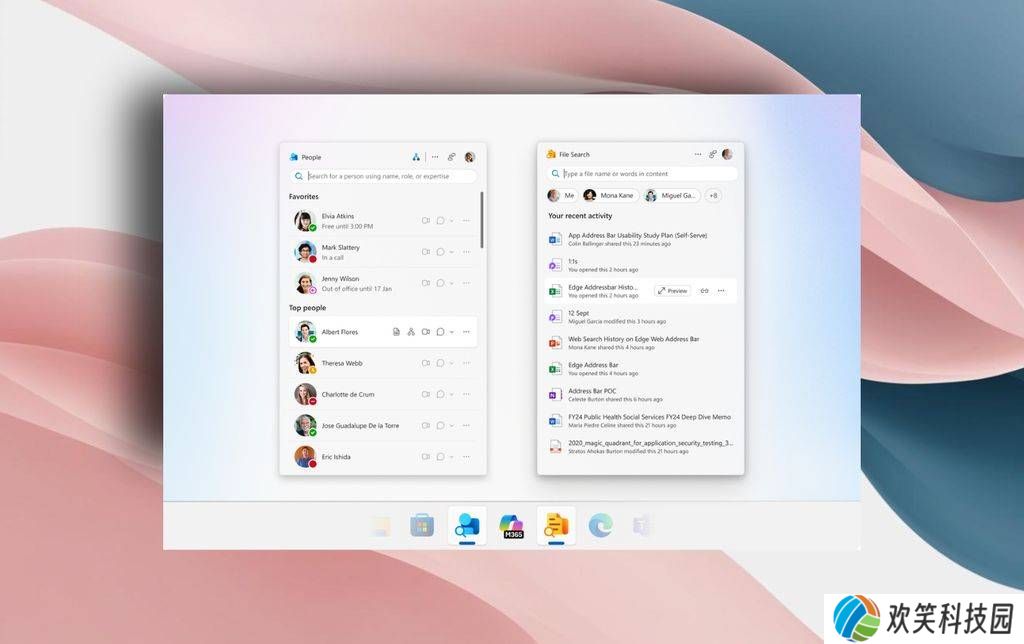The image size is (1024, 644).
Task: Open the File Search taskbar icon
Action: click(x=556, y=525)
